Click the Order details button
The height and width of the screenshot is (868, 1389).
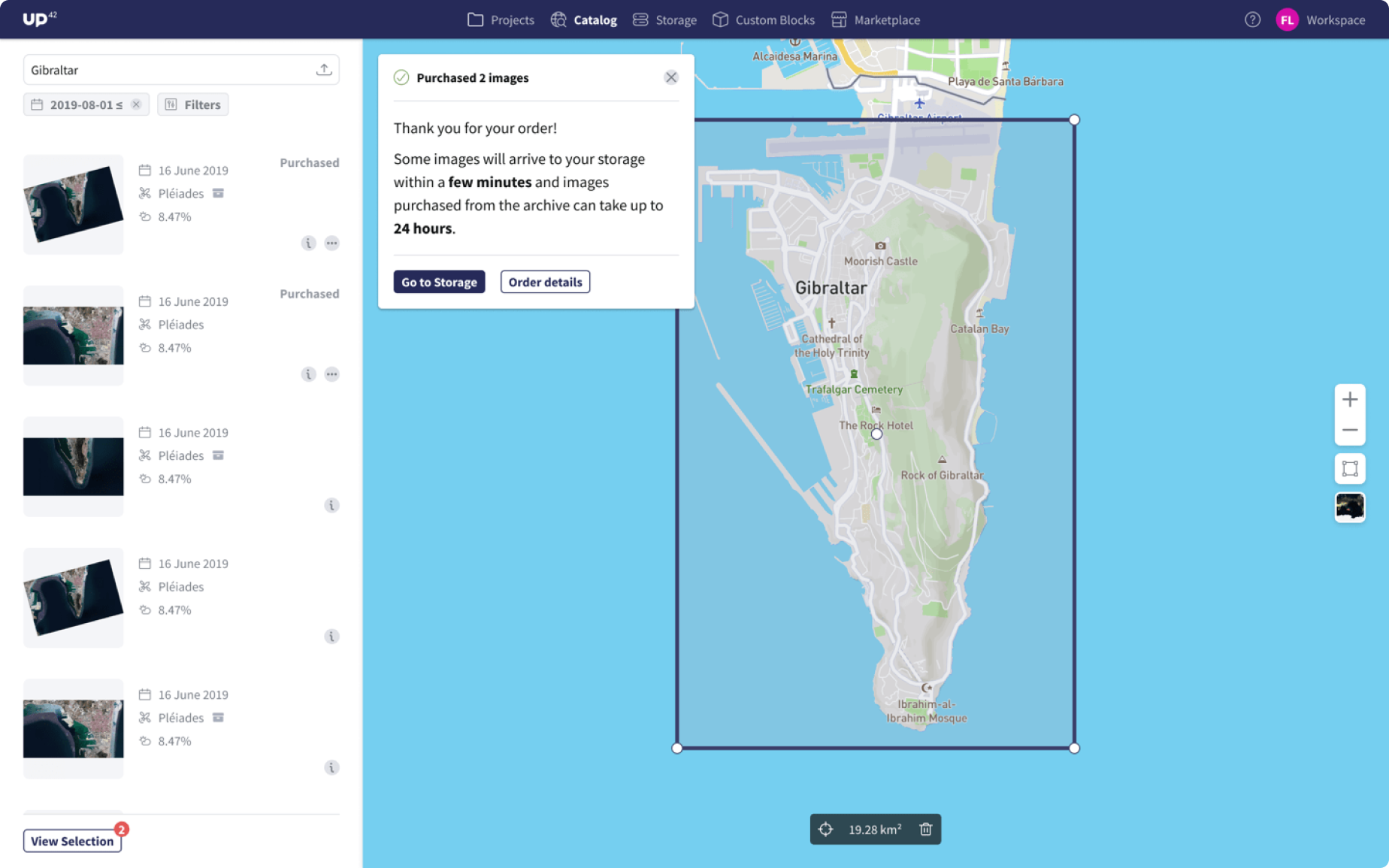click(545, 282)
